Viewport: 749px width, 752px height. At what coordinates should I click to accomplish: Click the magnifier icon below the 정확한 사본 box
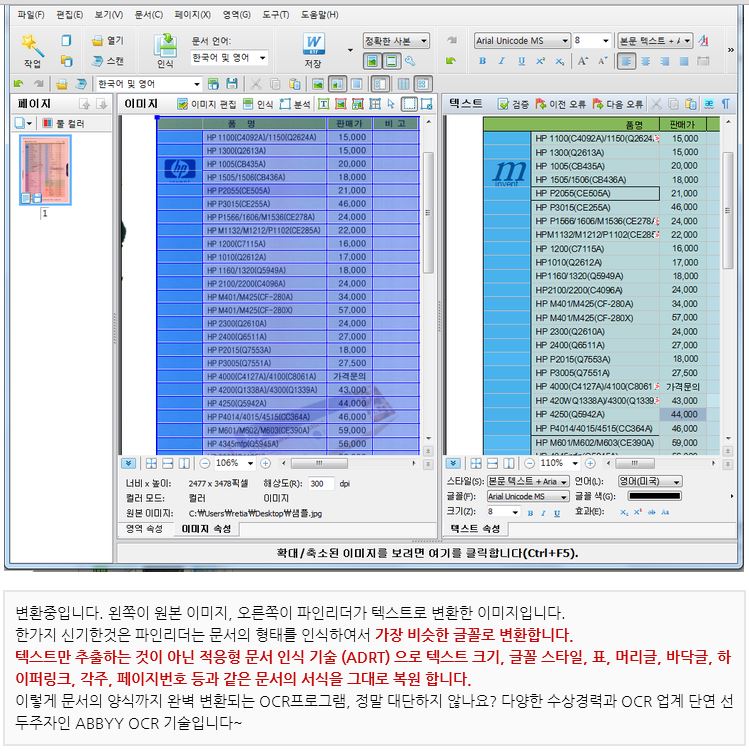(410, 61)
